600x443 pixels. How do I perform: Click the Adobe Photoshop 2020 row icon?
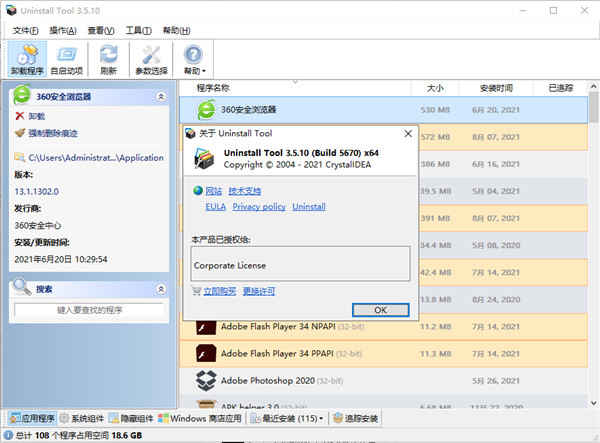pos(206,381)
